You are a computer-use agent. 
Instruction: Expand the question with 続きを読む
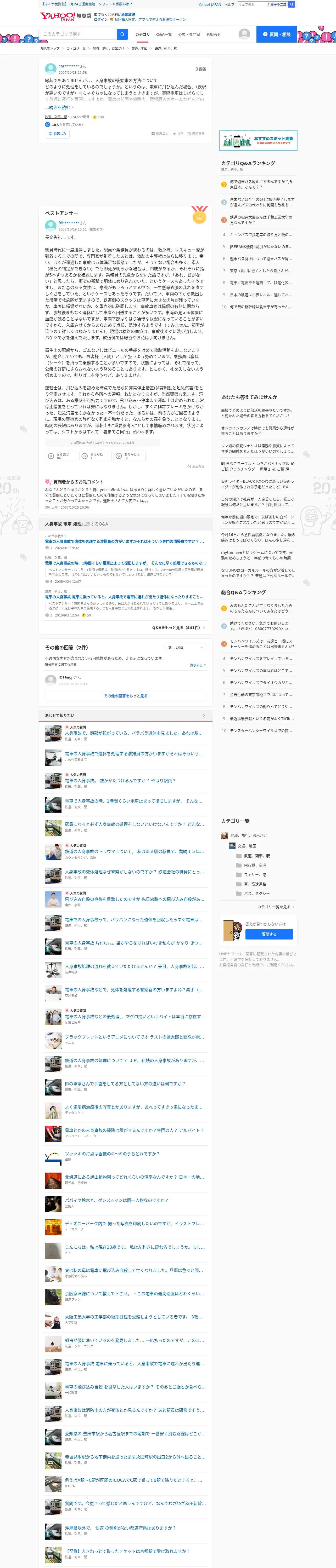coord(59,107)
